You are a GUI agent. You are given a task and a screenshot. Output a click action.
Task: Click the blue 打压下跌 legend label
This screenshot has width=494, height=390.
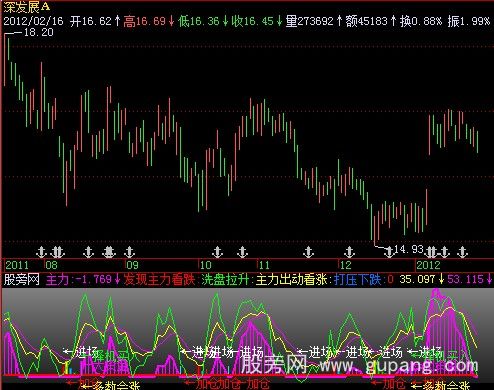click(358, 279)
